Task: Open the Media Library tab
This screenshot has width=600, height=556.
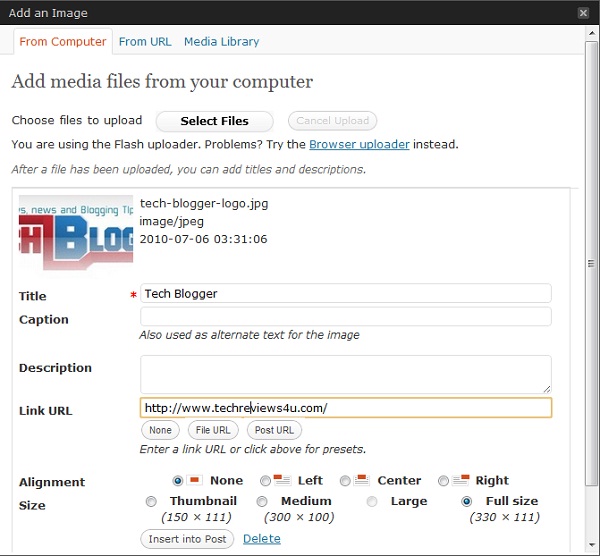Action: [222, 41]
